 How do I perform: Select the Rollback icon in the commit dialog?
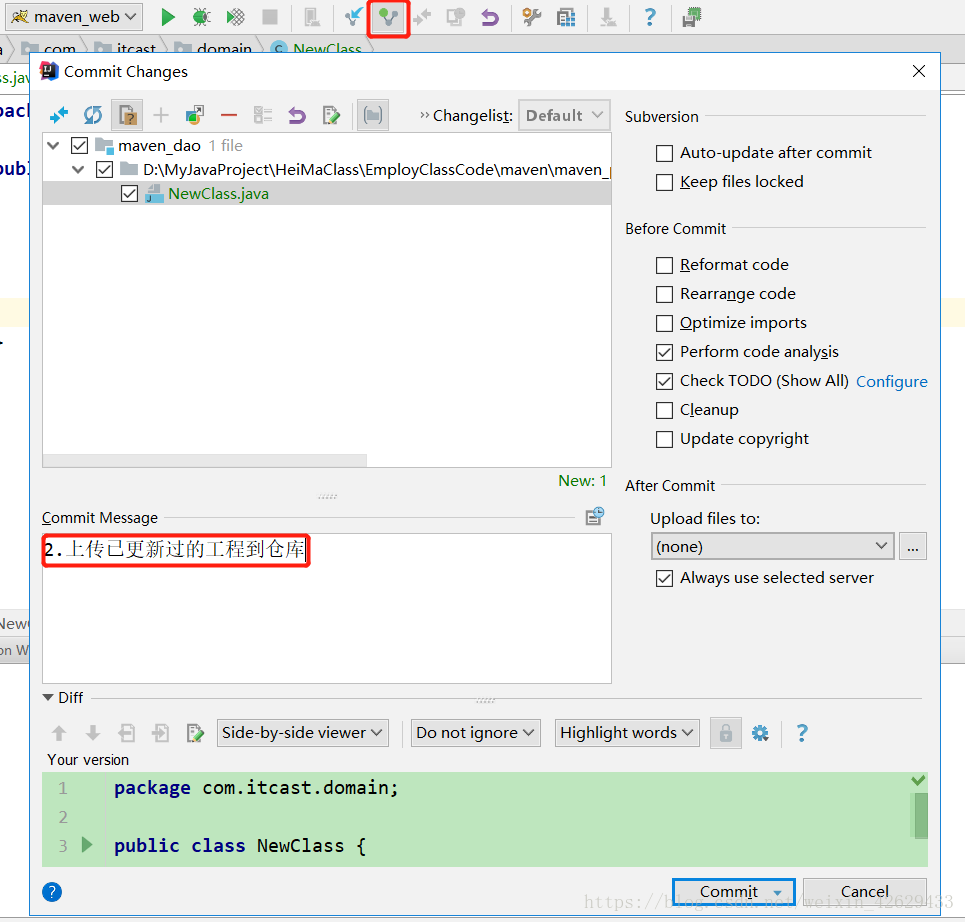pos(296,115)
